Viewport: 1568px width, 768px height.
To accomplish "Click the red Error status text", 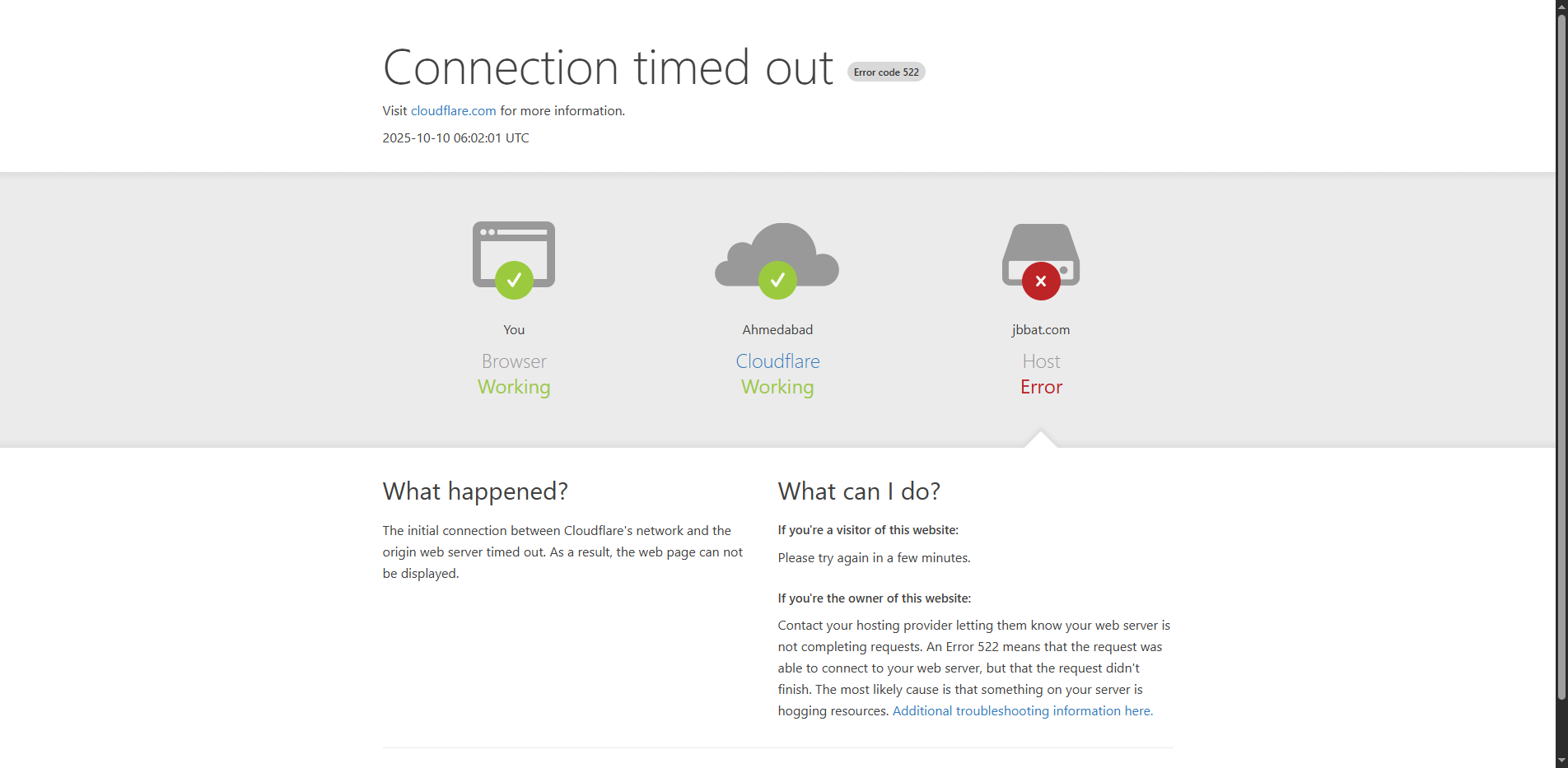I will click(x=1041, y=387).
